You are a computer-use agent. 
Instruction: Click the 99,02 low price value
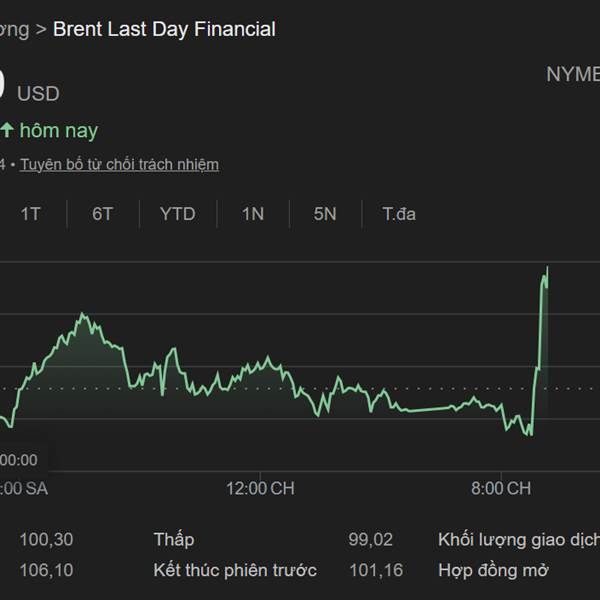click(x=371, y=540)
